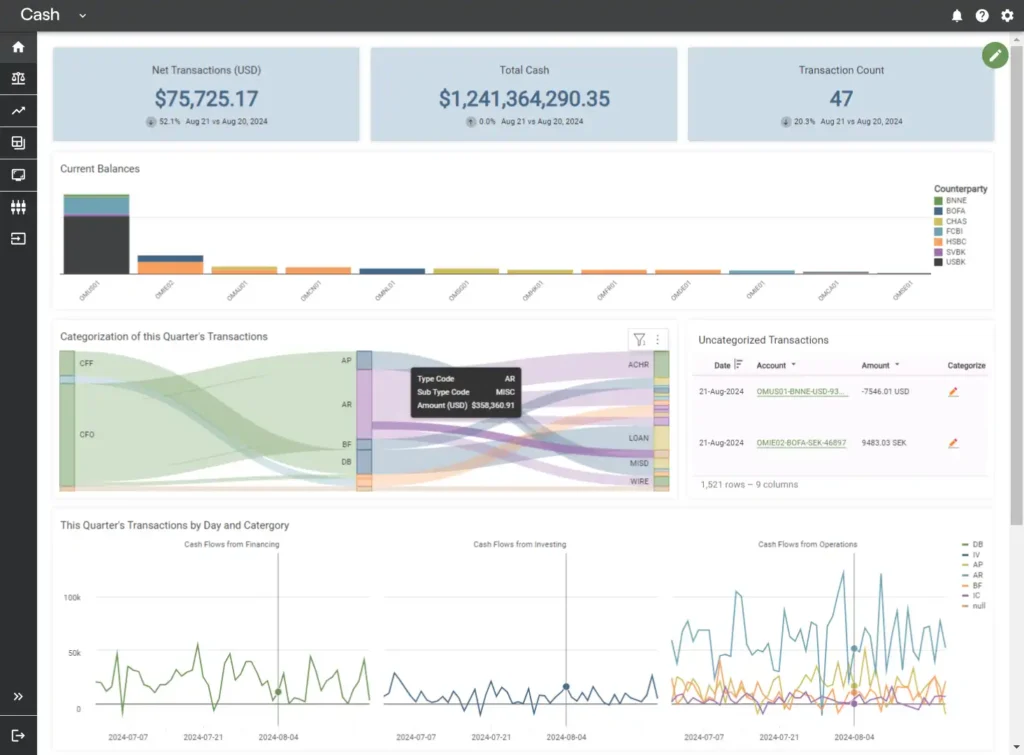
Task: Select the table layout sidebar icon
Action: coord(18,142)
